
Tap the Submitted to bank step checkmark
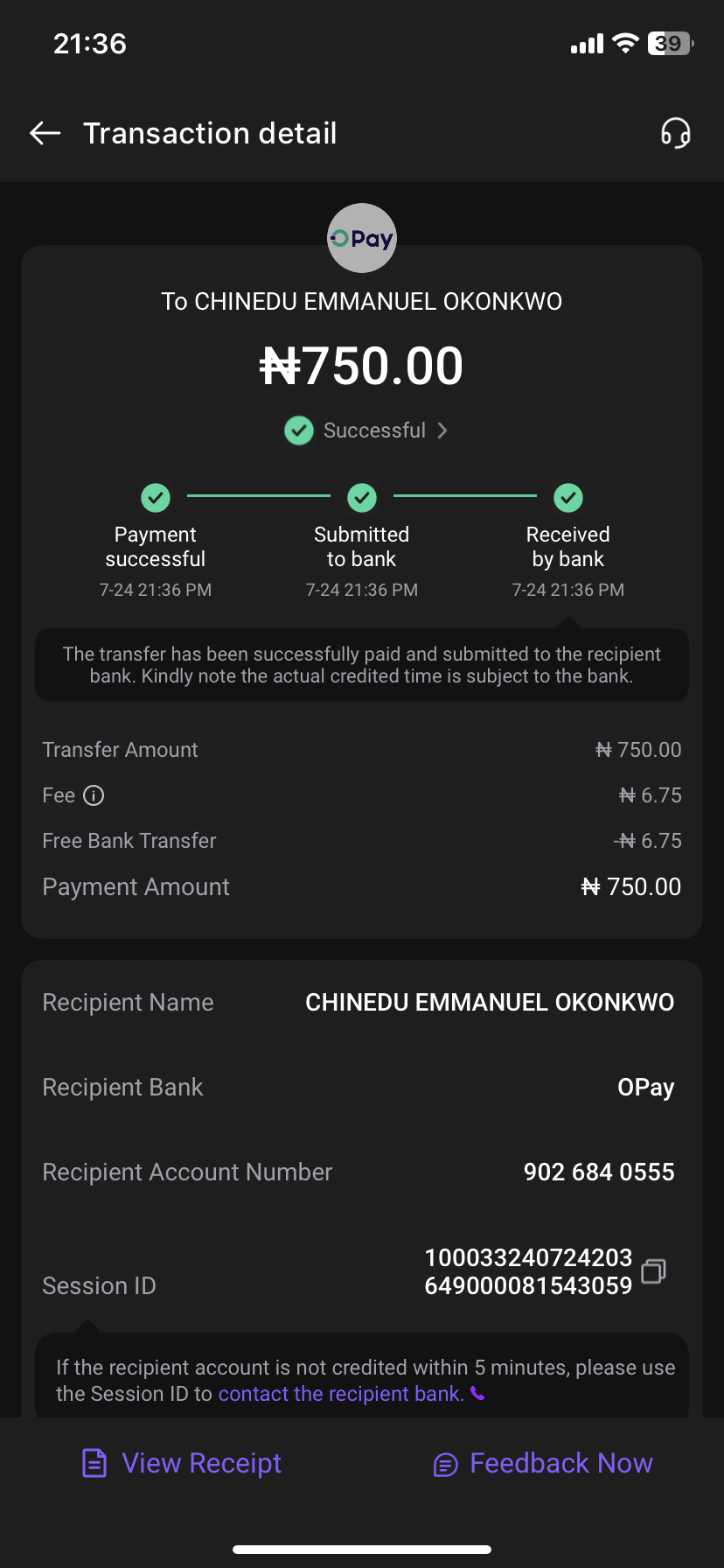[362, 498]
